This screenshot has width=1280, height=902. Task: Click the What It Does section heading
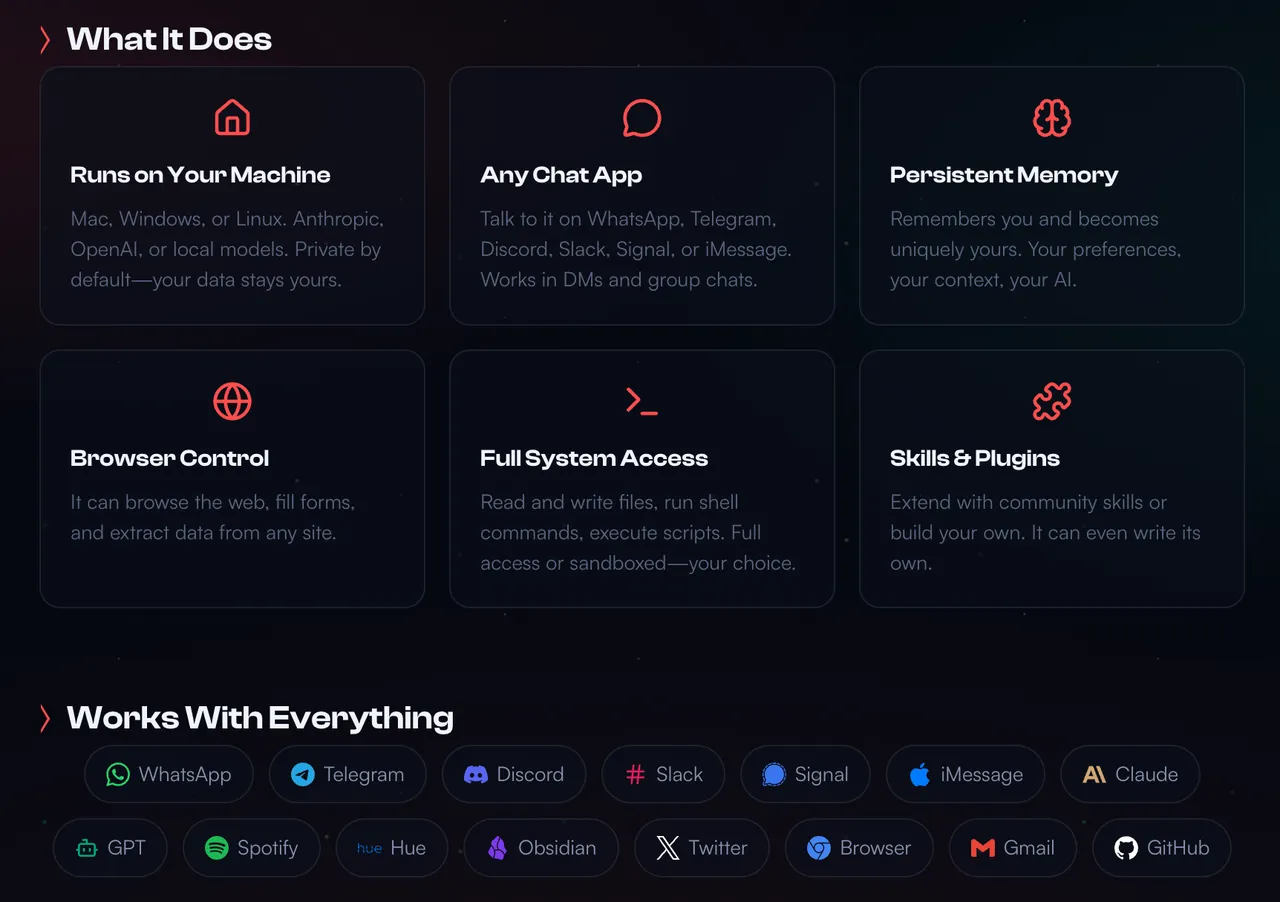169,39
